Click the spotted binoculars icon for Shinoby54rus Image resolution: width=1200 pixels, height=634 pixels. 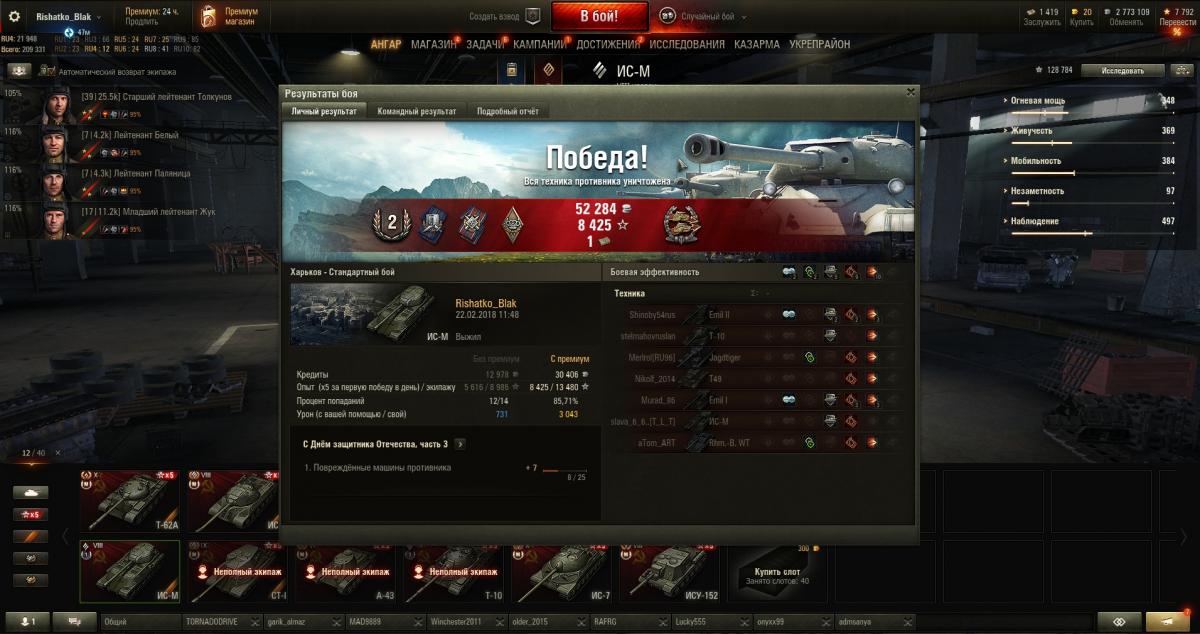pyautogui.click(x=789, y=314)
